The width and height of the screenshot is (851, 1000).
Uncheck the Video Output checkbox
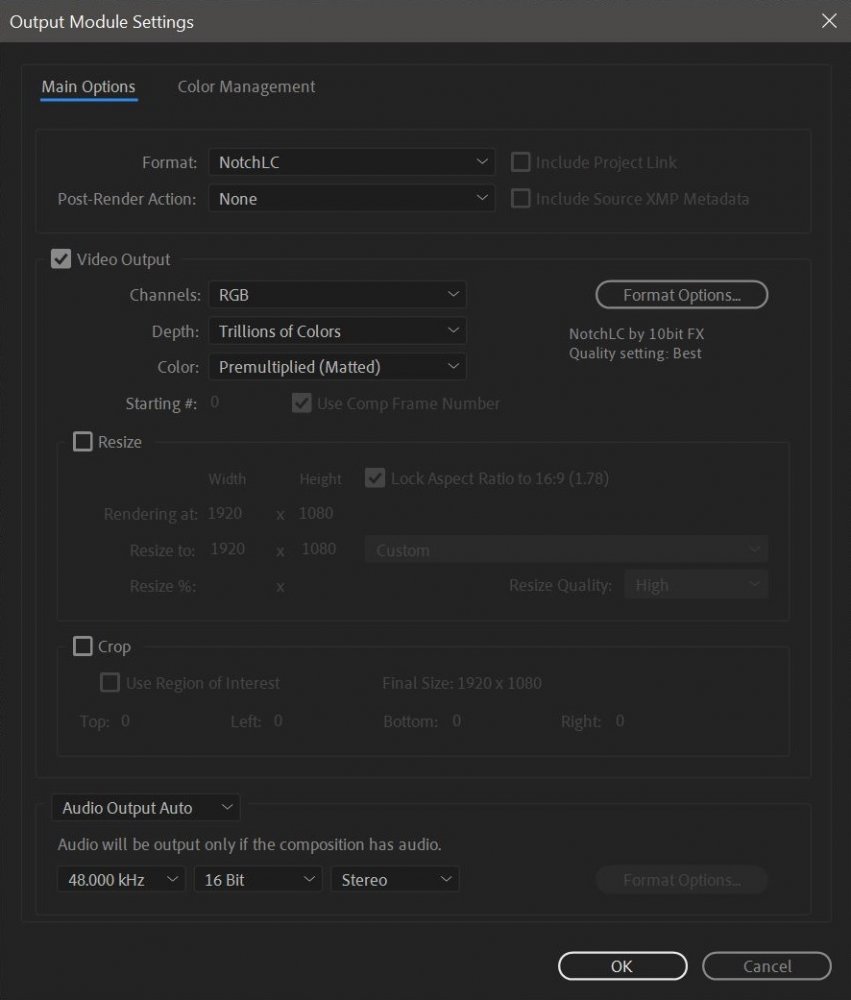61,260
